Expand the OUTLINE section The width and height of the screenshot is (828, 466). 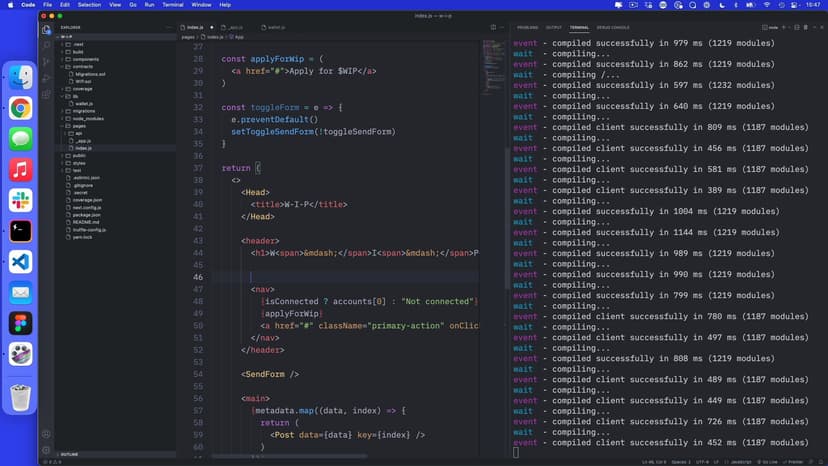click(x=70, y=454)
